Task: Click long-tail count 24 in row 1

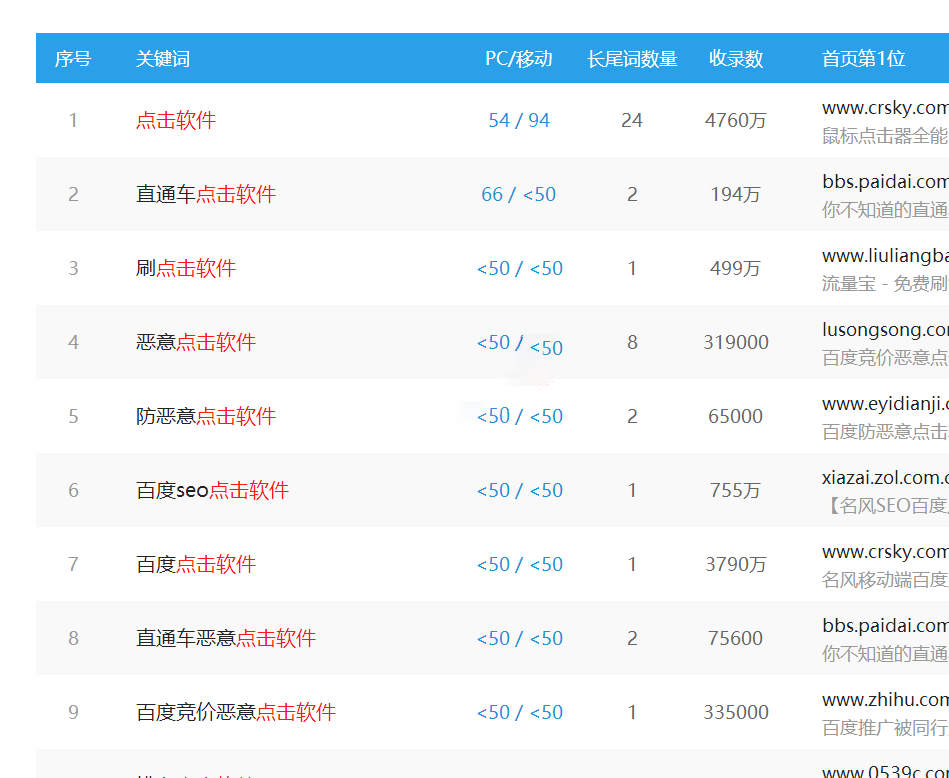Action: tap(632, 120)
